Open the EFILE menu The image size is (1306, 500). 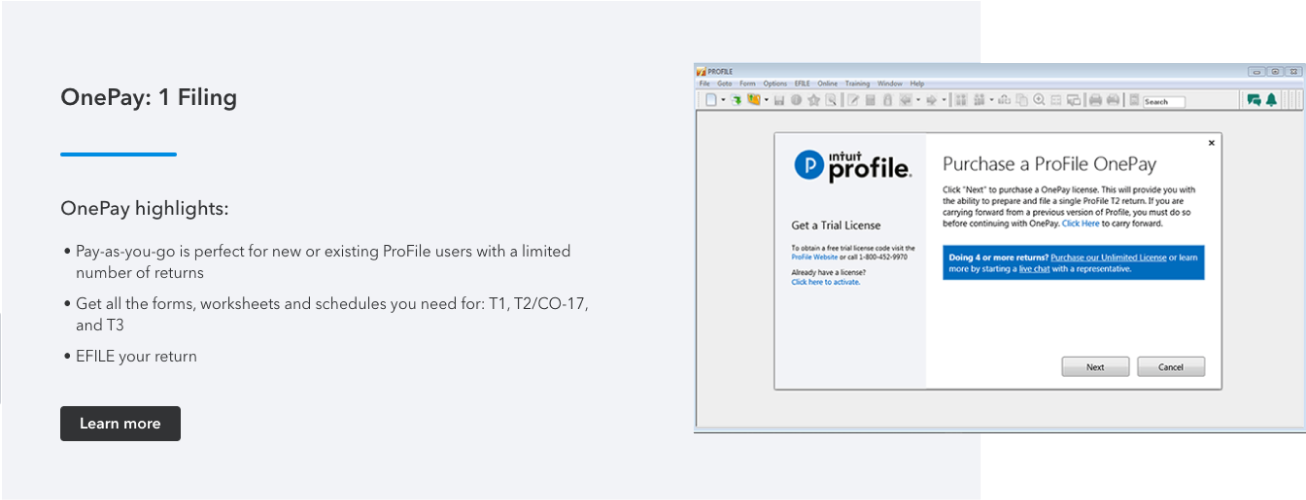coord(802,83)
